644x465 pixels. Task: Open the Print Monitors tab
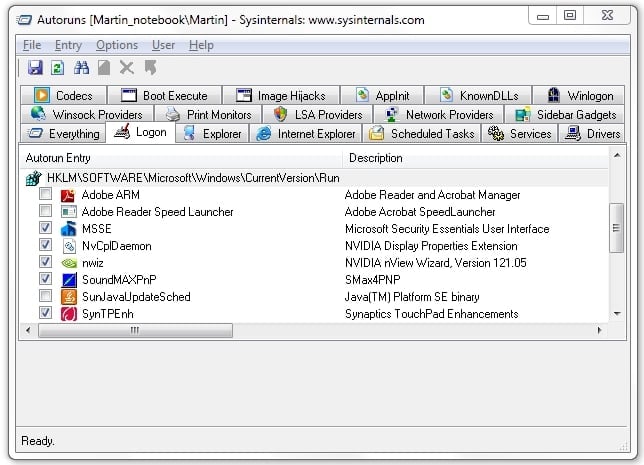(208, 114)
